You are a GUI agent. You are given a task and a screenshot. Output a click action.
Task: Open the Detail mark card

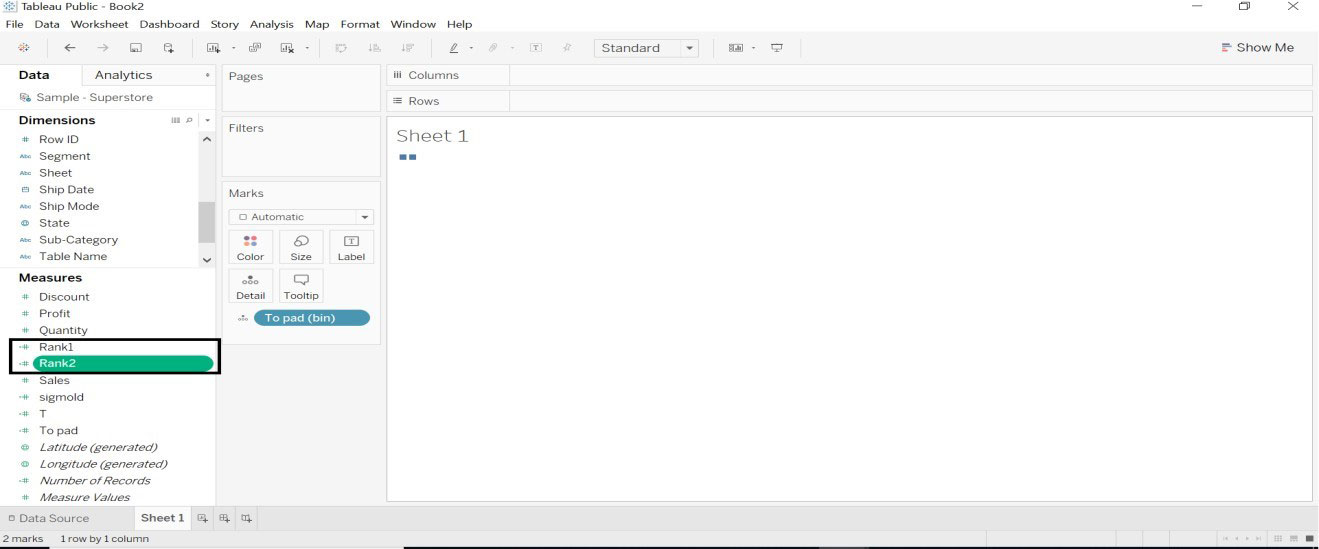(250, 286)
